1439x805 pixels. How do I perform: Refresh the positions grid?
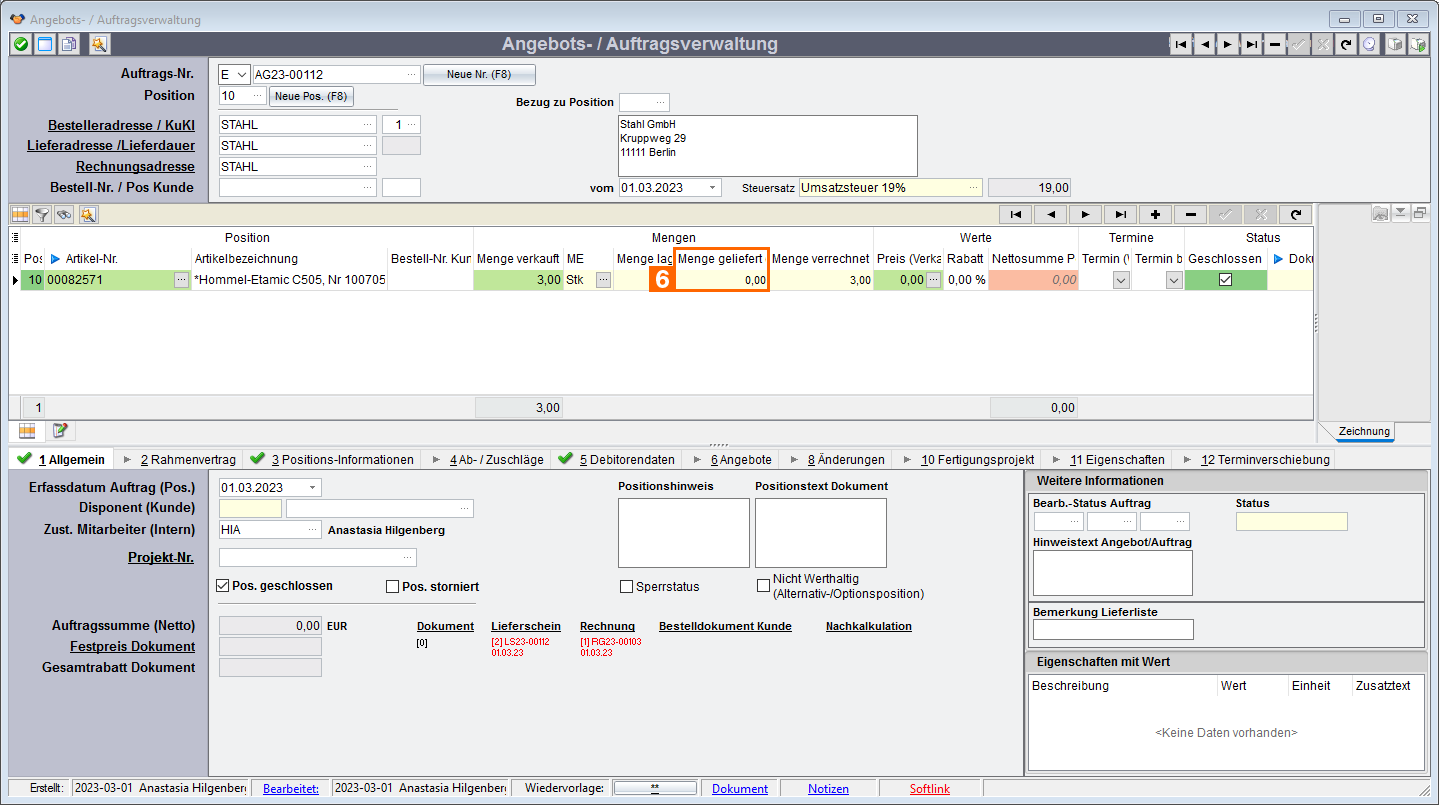coord(1295,214)
